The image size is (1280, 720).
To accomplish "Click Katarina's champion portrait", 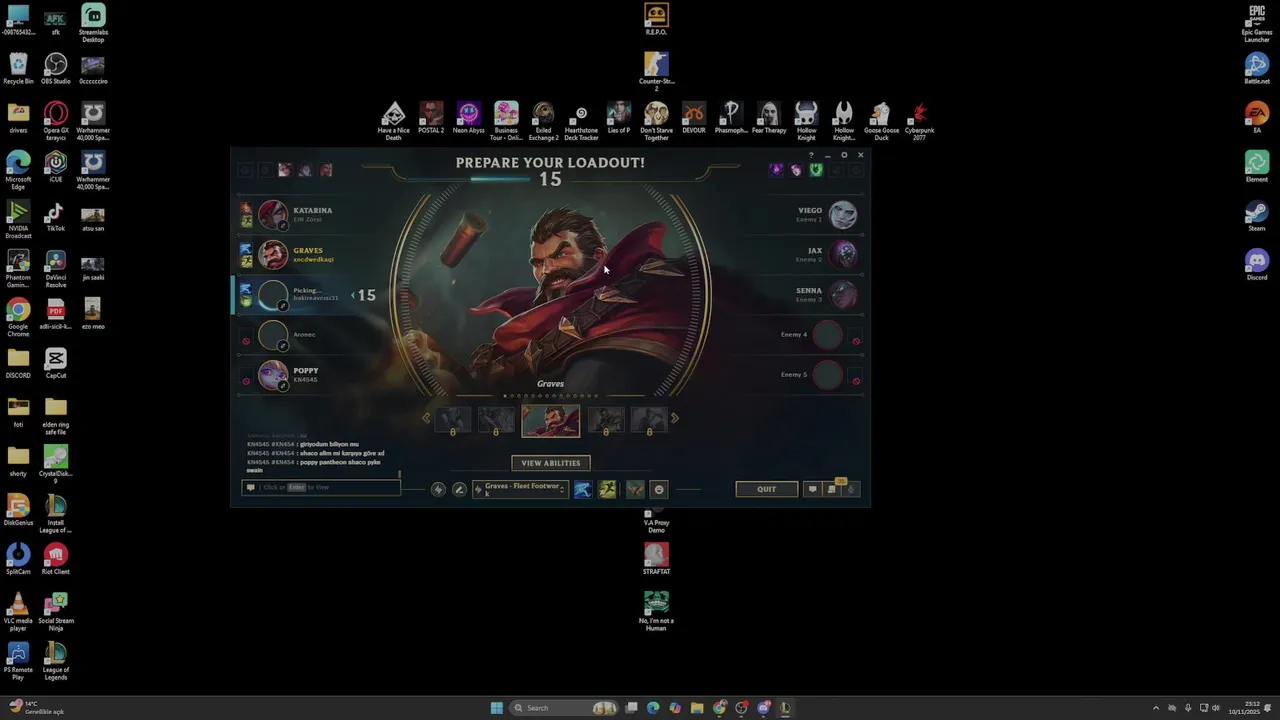I will (273, 214).
